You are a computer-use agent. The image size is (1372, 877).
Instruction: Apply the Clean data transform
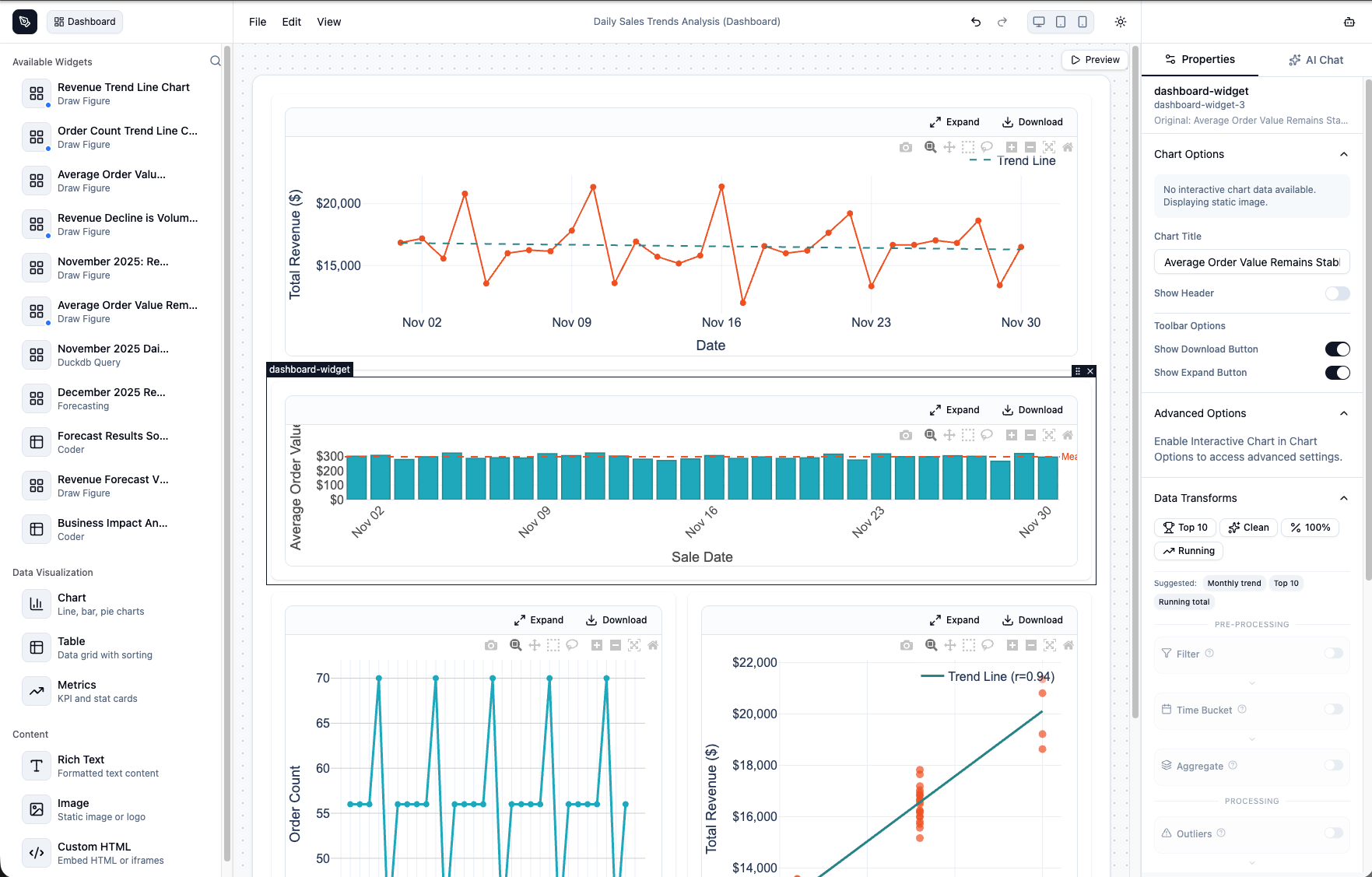(x=1248, y=528)
